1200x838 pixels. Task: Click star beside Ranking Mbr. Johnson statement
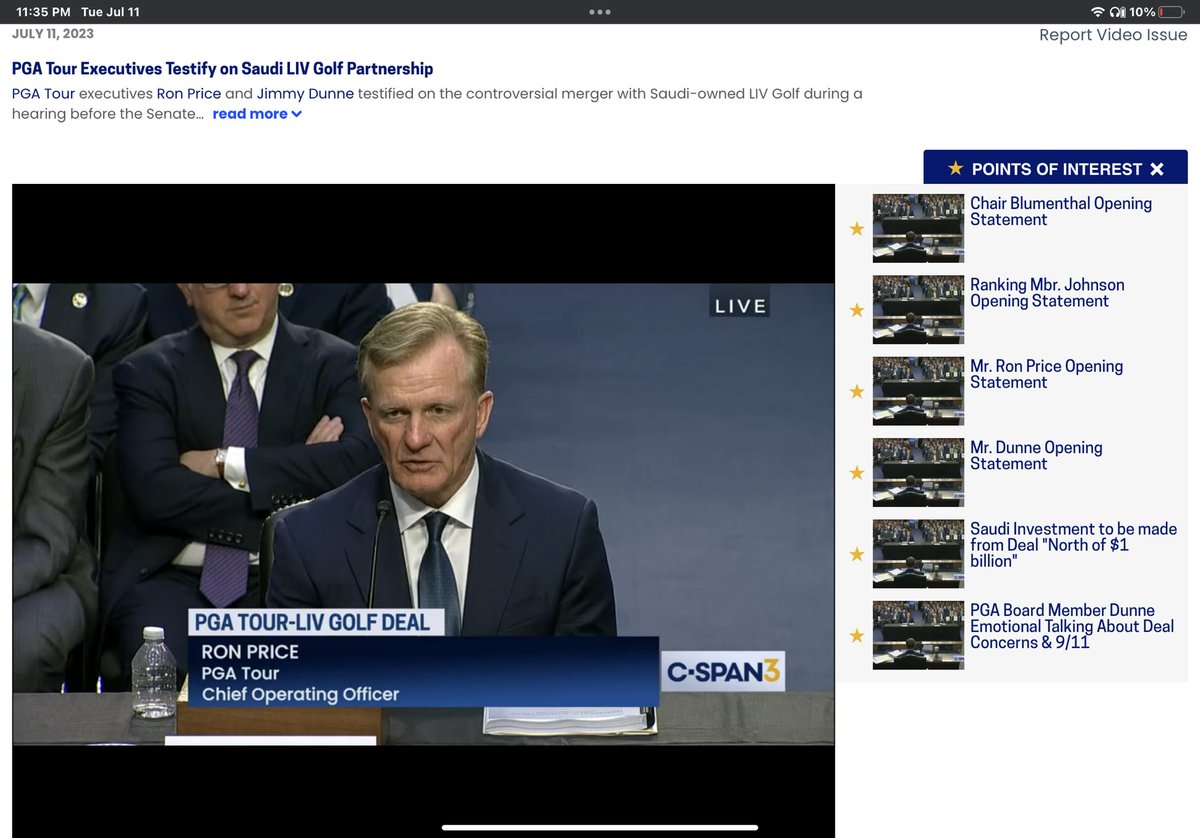click(x=856, y=310)
